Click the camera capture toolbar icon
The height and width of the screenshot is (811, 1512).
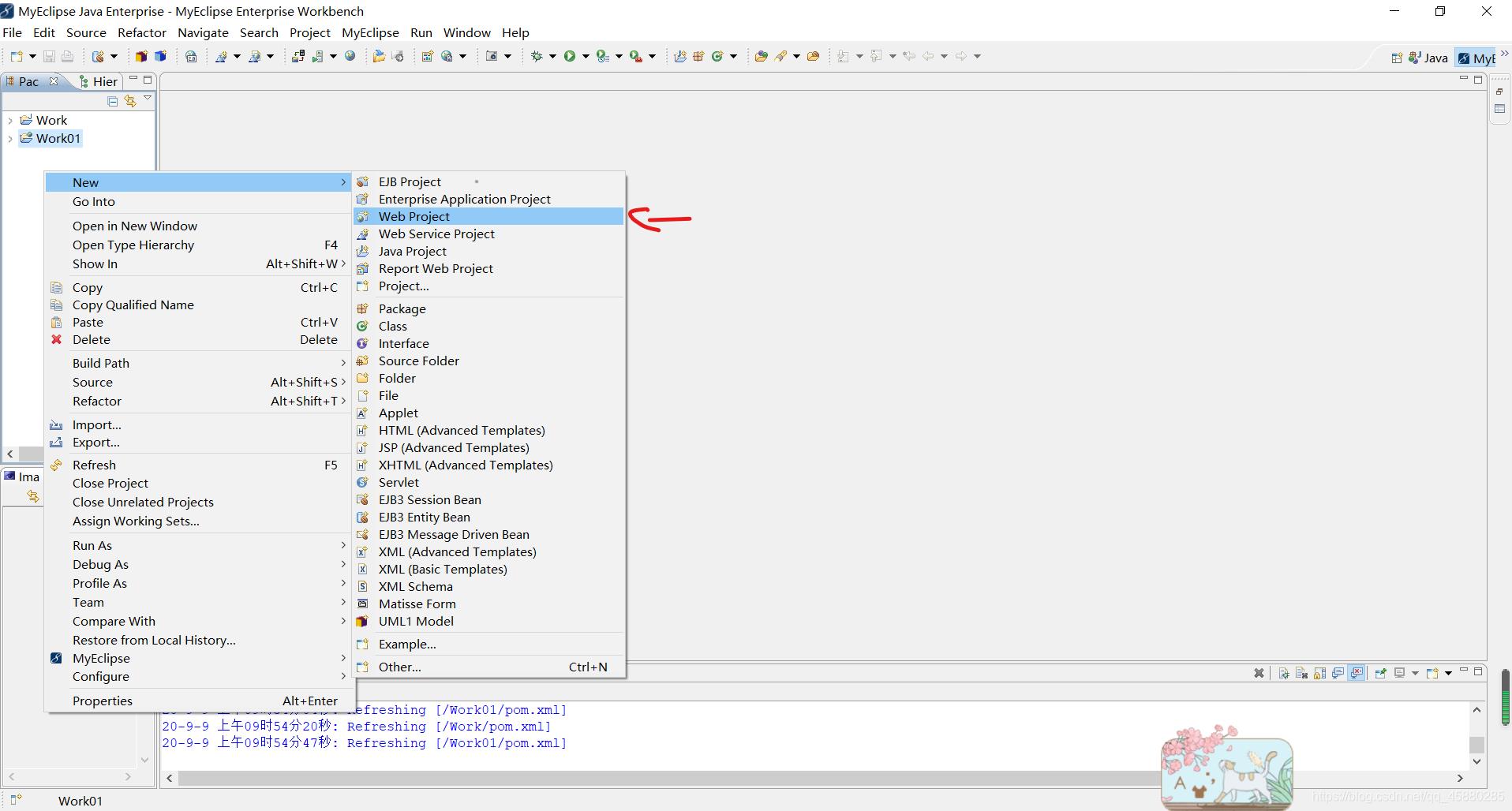(492, 56)
